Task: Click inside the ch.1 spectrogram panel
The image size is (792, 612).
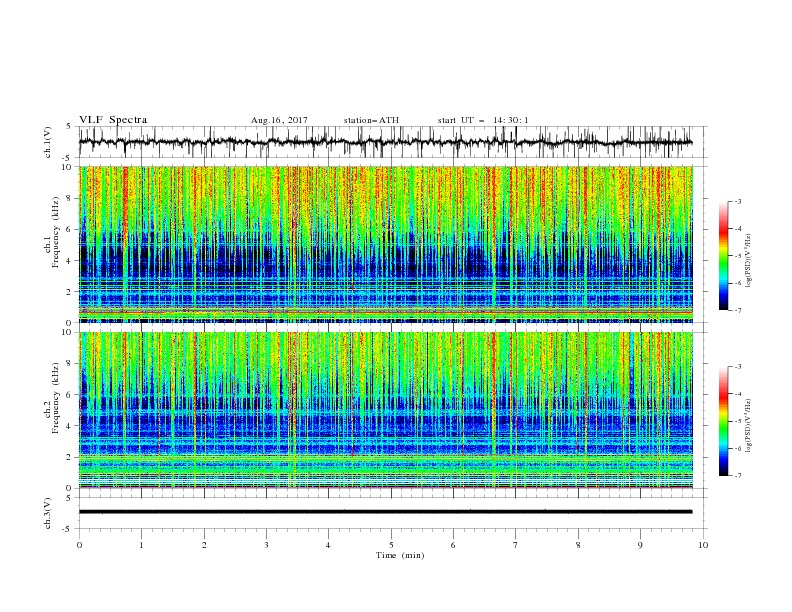Action: pos(386,244)
